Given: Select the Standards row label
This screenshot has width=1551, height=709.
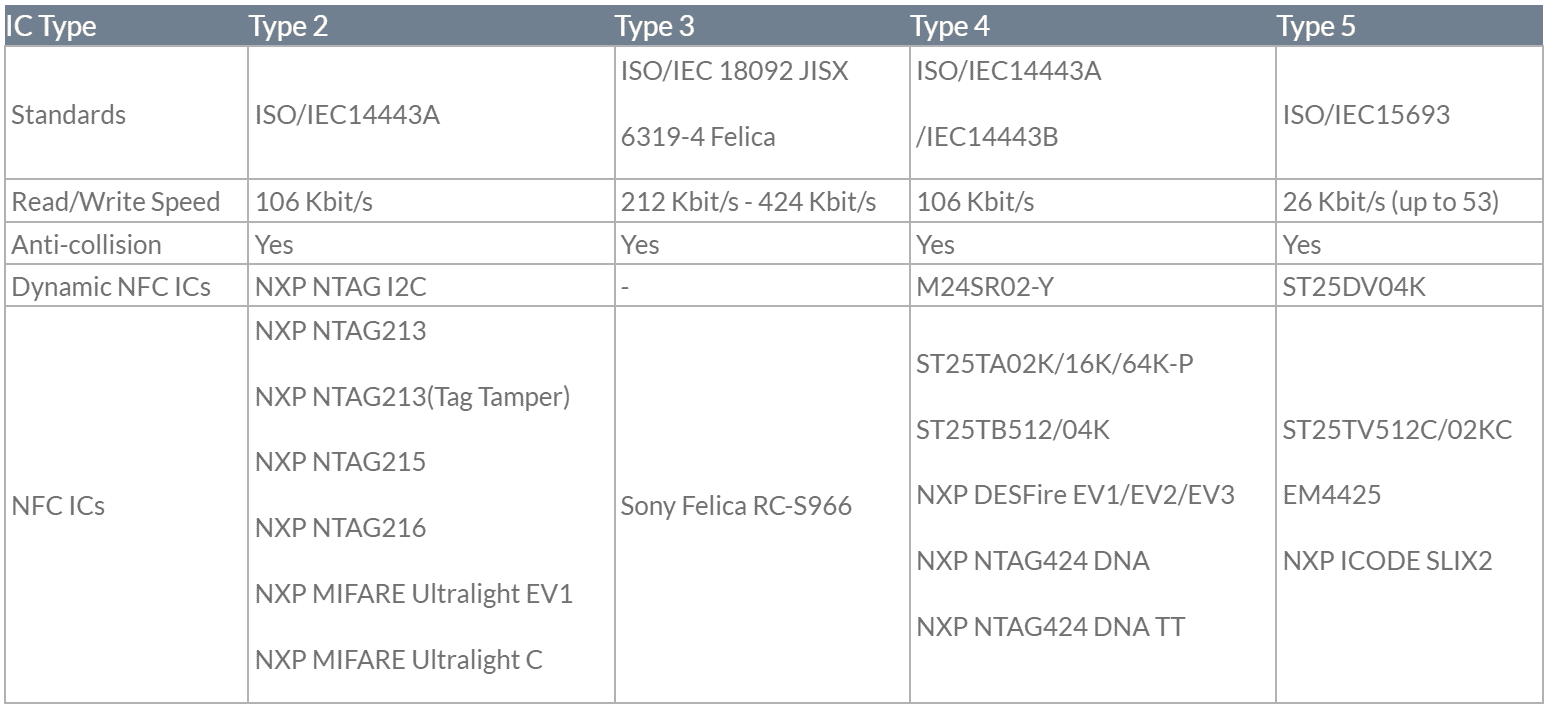Looking at the screenshot, I should (x=69, y=114).
